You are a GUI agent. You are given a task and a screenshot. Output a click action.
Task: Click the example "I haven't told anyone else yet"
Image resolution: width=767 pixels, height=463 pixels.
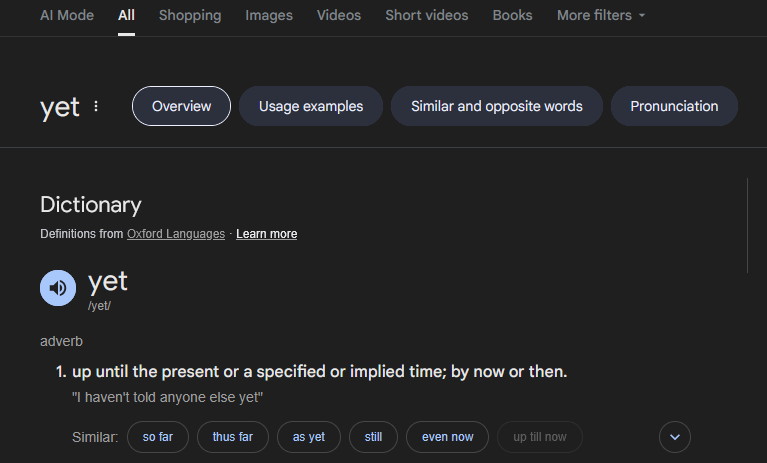point(167,397)
